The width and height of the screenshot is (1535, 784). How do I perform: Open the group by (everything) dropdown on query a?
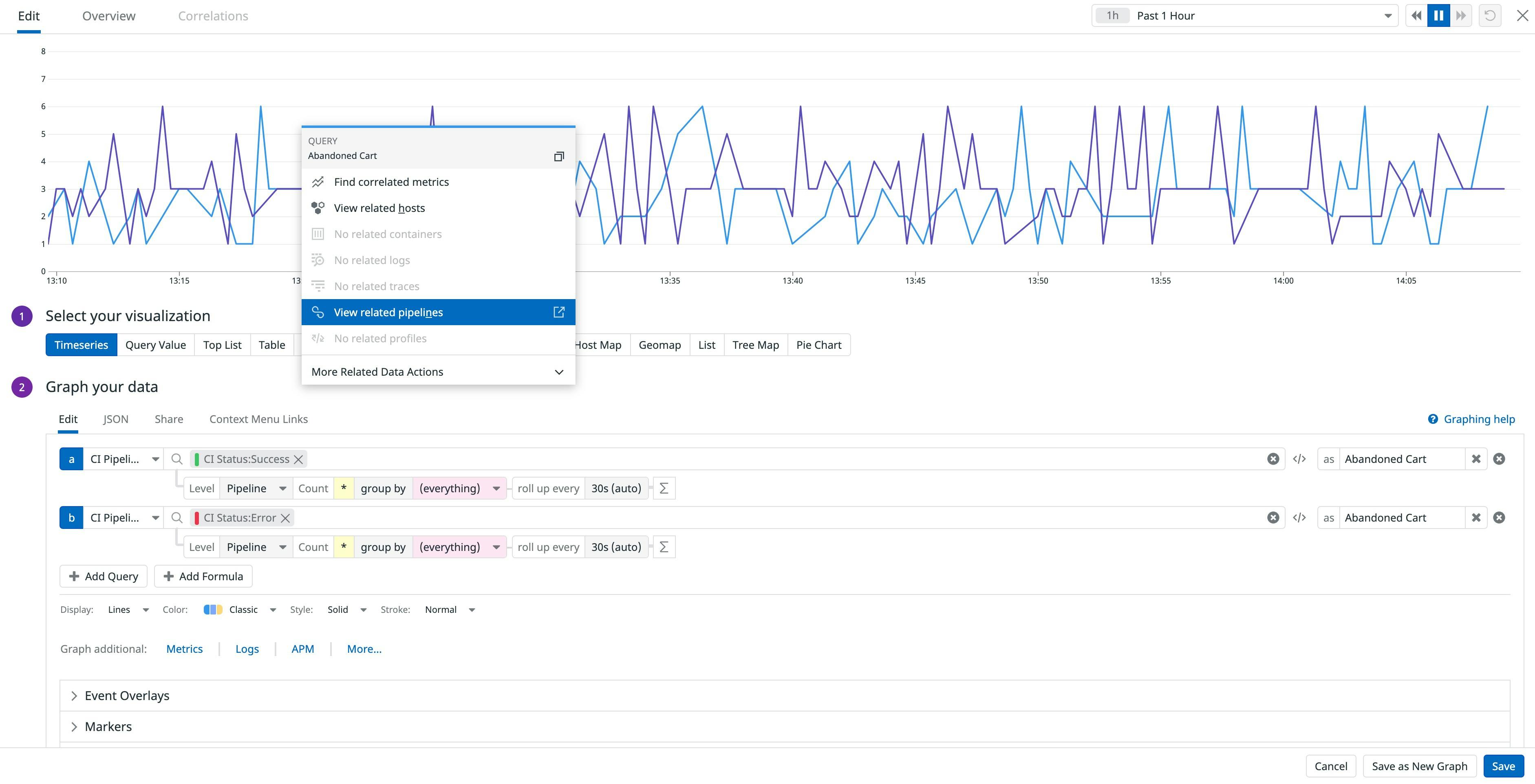[459, 488]
